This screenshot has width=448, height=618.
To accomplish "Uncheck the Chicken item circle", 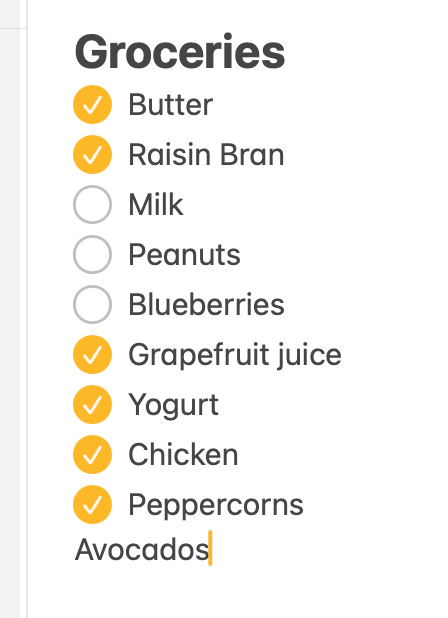I will [x=93, y=454].
